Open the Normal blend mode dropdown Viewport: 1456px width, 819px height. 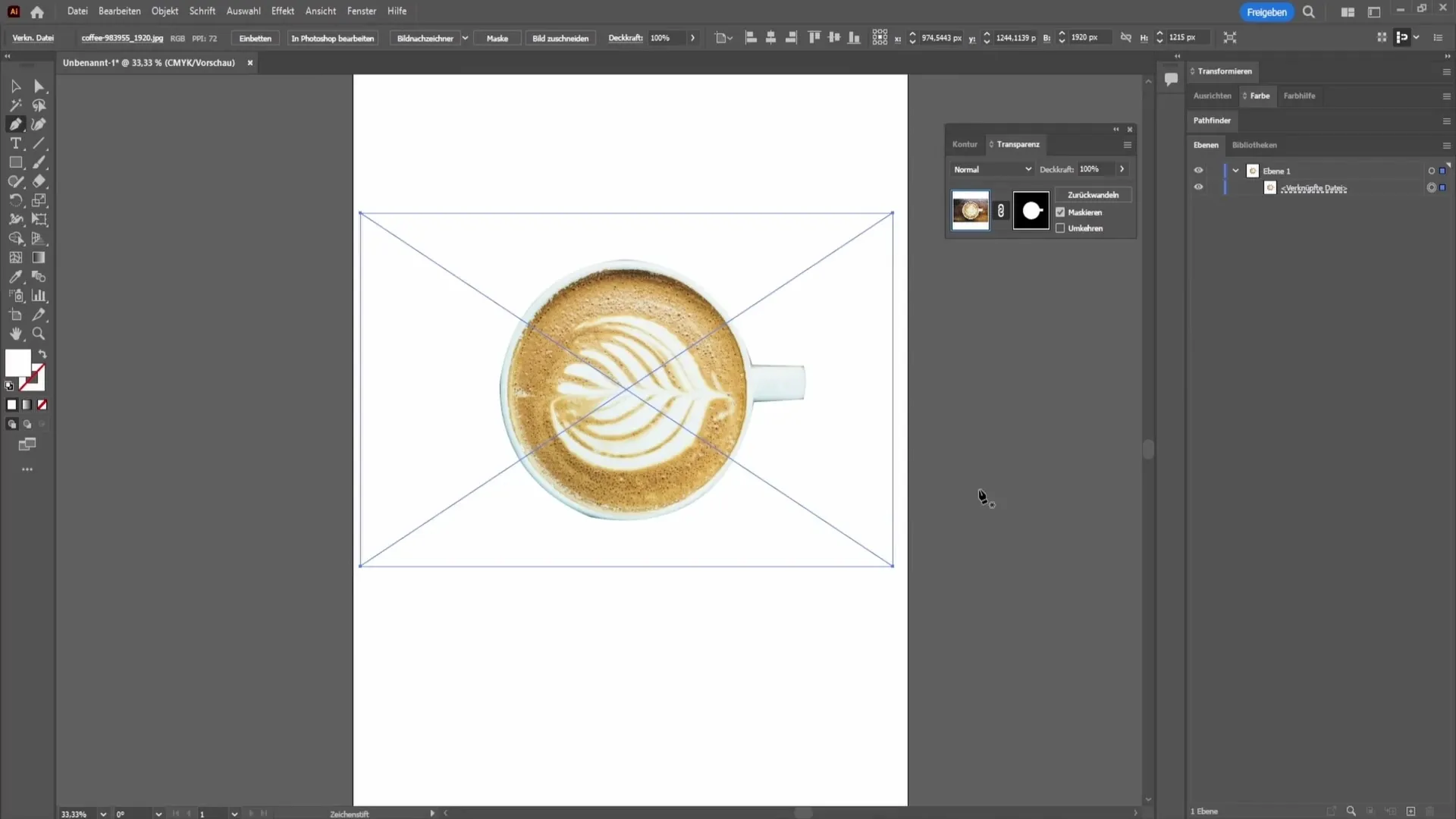tap(993, 169)
